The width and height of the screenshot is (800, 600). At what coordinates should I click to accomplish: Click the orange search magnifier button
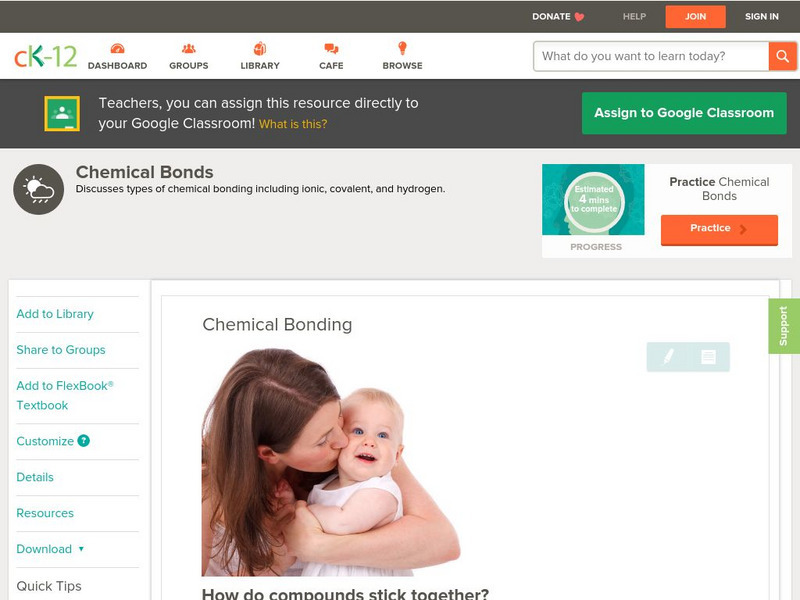pos(782,56)
